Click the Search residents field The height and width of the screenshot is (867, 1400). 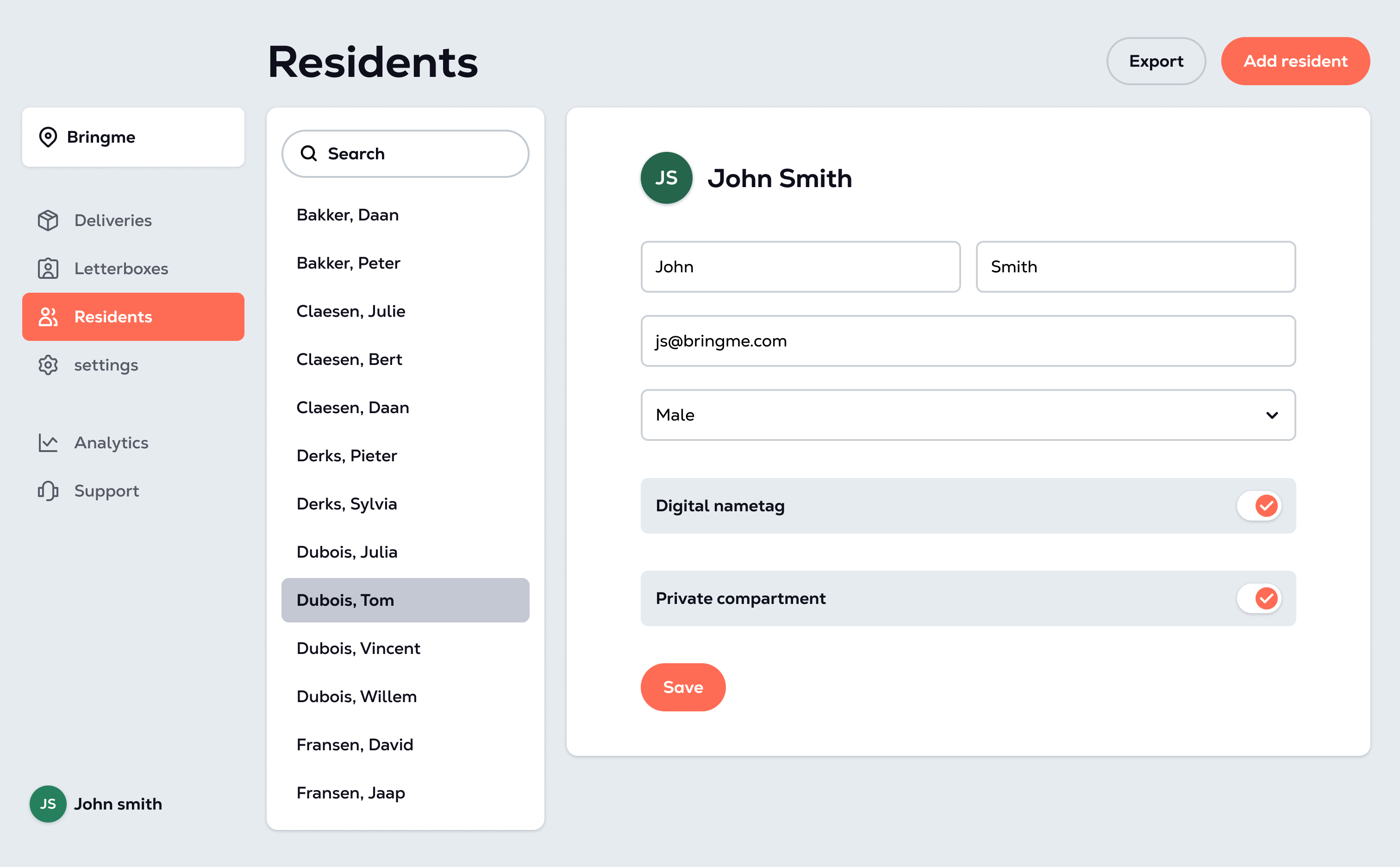pos(405,153)
